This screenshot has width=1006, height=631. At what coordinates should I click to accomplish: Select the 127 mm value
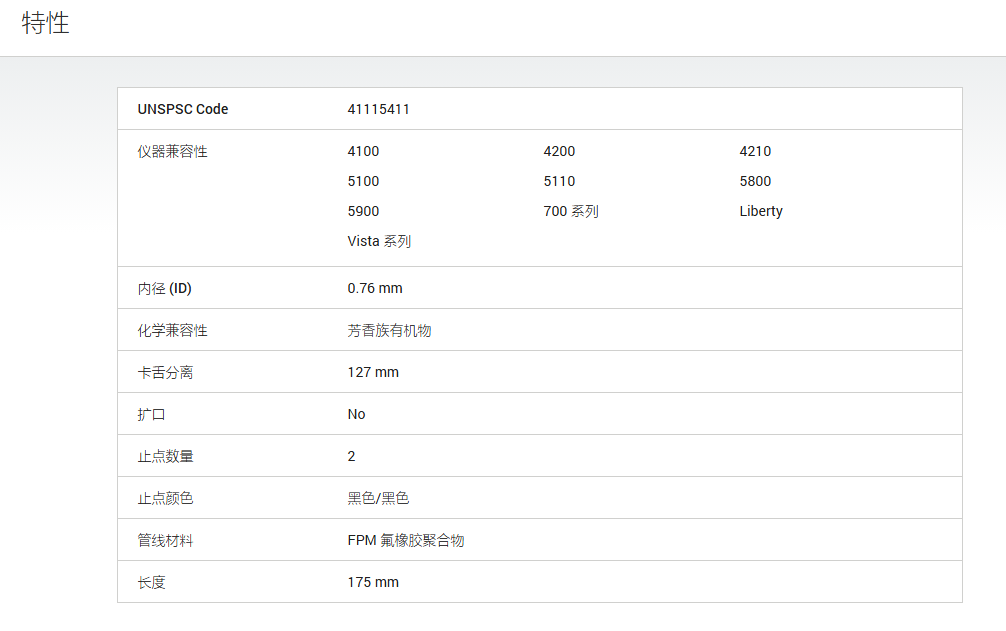[373, 373]
